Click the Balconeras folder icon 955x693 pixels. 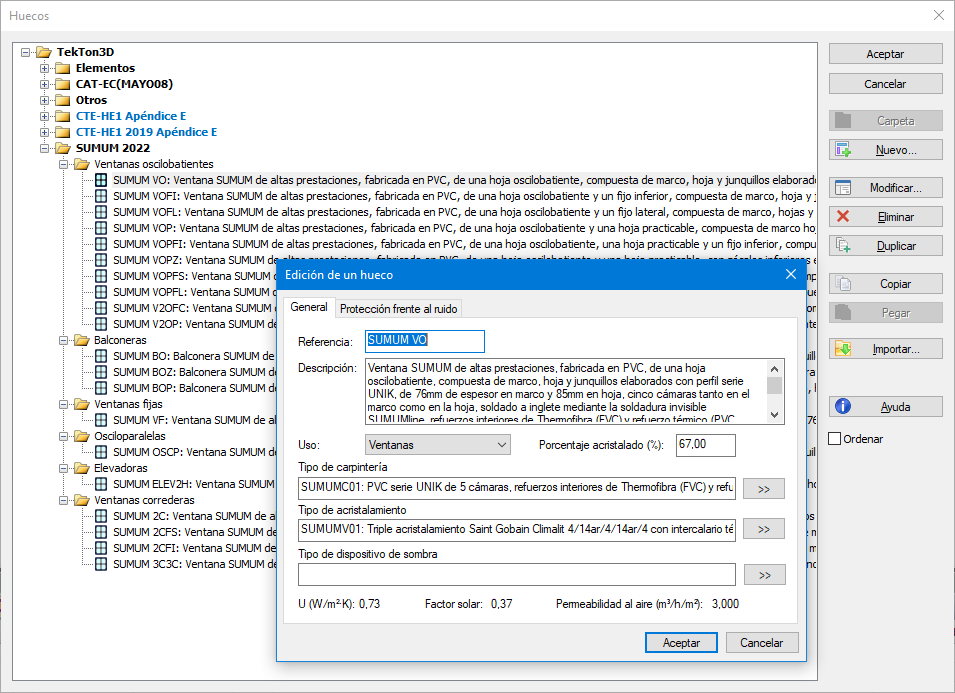click(x=82, y=340)
